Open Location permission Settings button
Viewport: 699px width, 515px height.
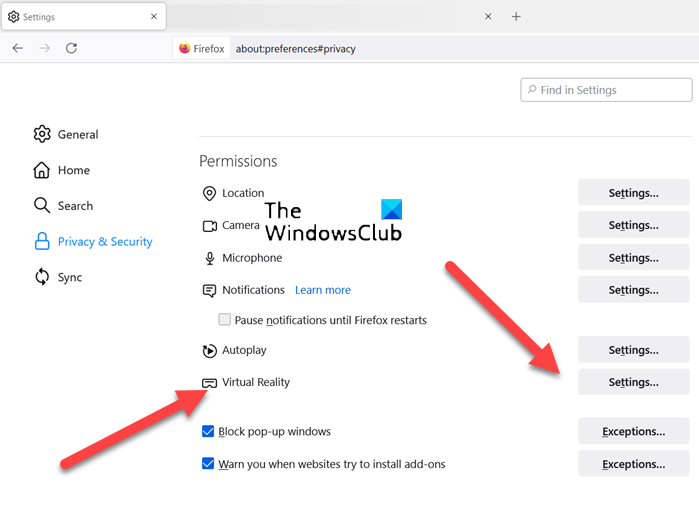tap(633, 193)
